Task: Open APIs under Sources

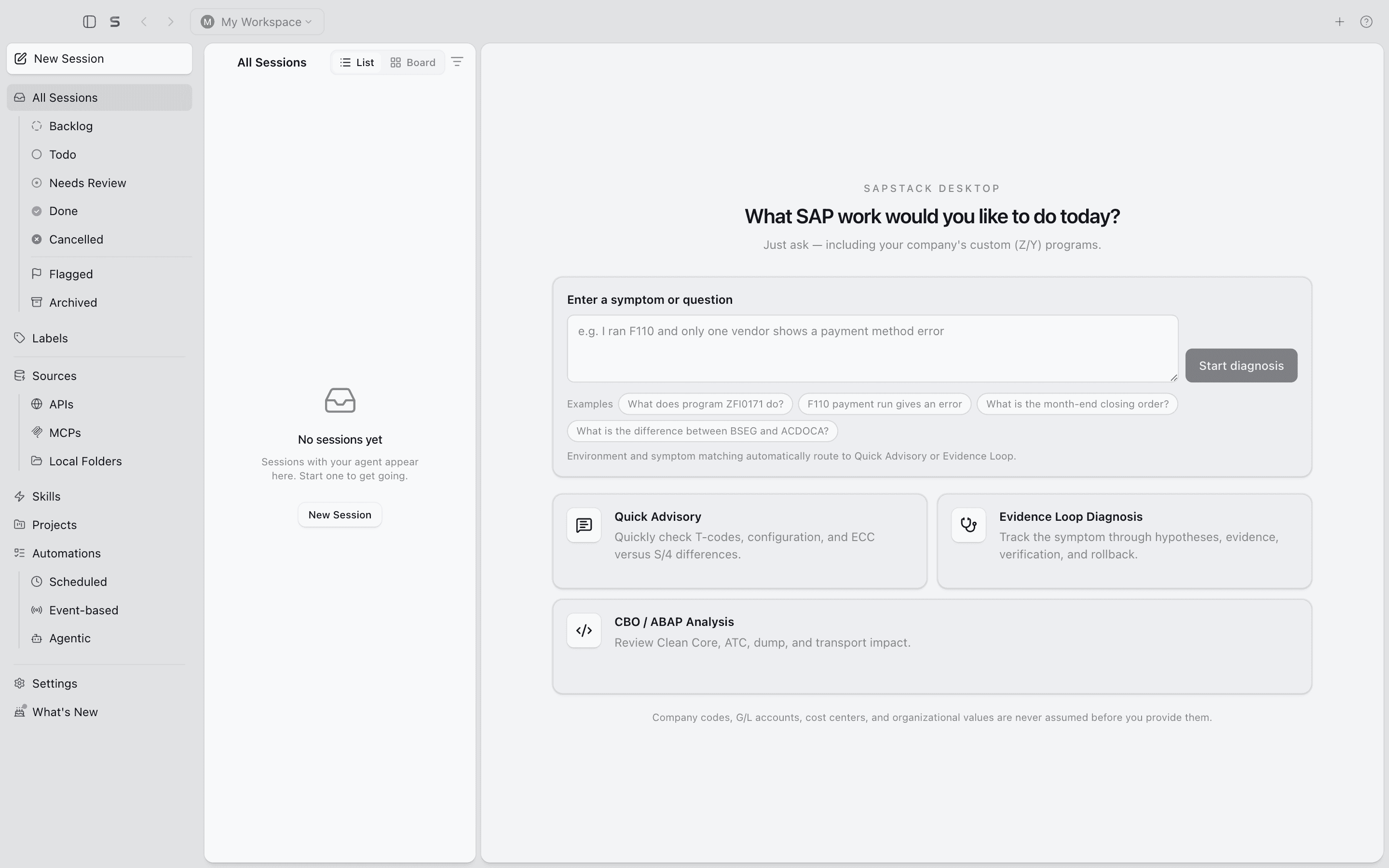Action: pos(108,404)
